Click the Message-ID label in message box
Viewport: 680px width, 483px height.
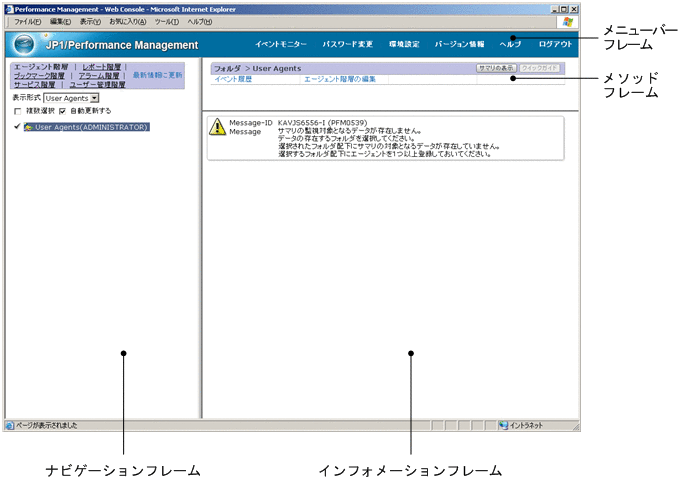point(251,123)
